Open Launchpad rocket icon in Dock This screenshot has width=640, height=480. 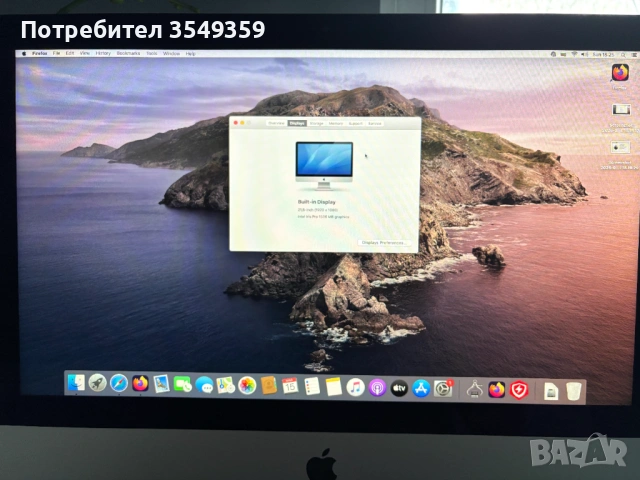[98, 383]
